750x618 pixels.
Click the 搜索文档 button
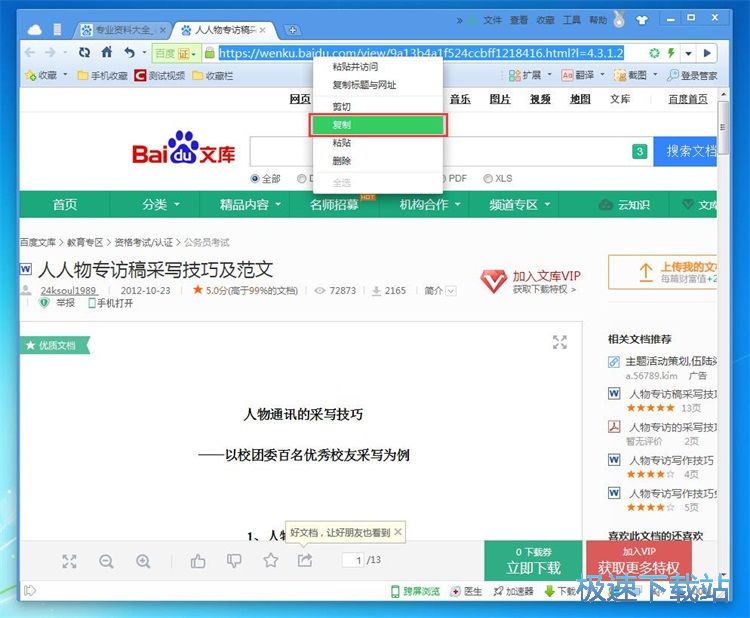(x=685, y=151)
